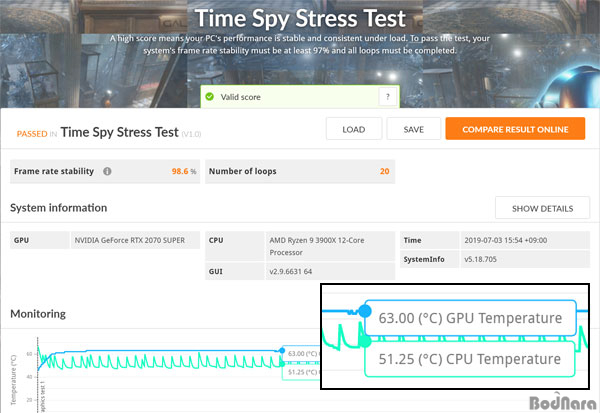This screenshot has height=413, width=600.
Task: Click the SystemInfo version v5.18.705
Action: 480,259
